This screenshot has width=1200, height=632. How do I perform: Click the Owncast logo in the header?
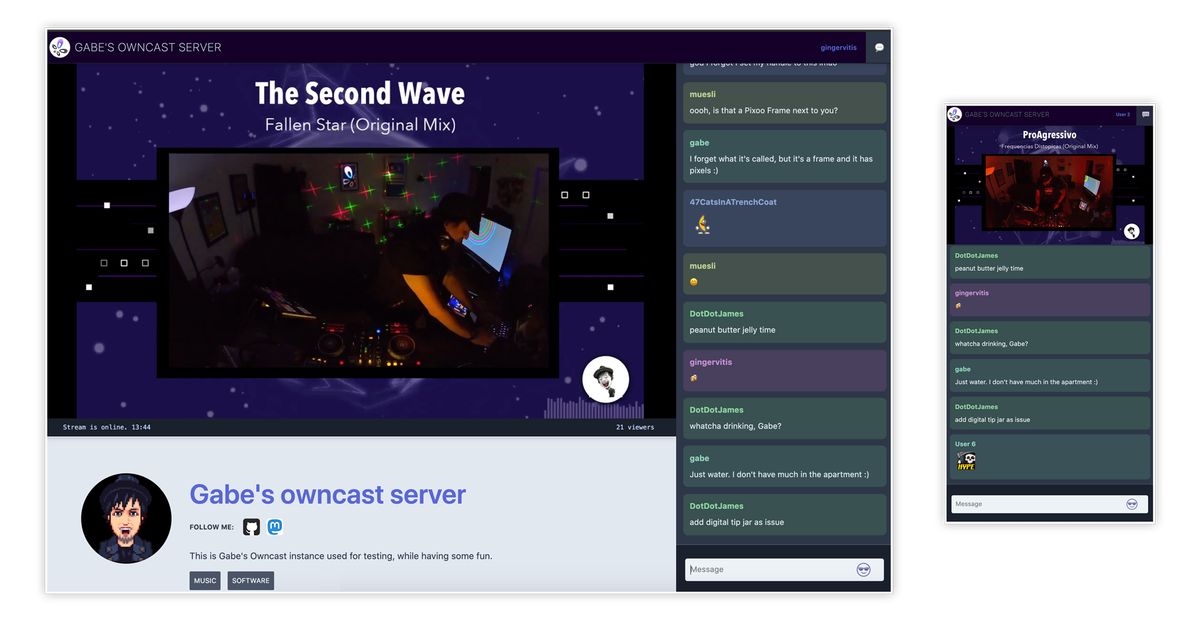point(60,46)
